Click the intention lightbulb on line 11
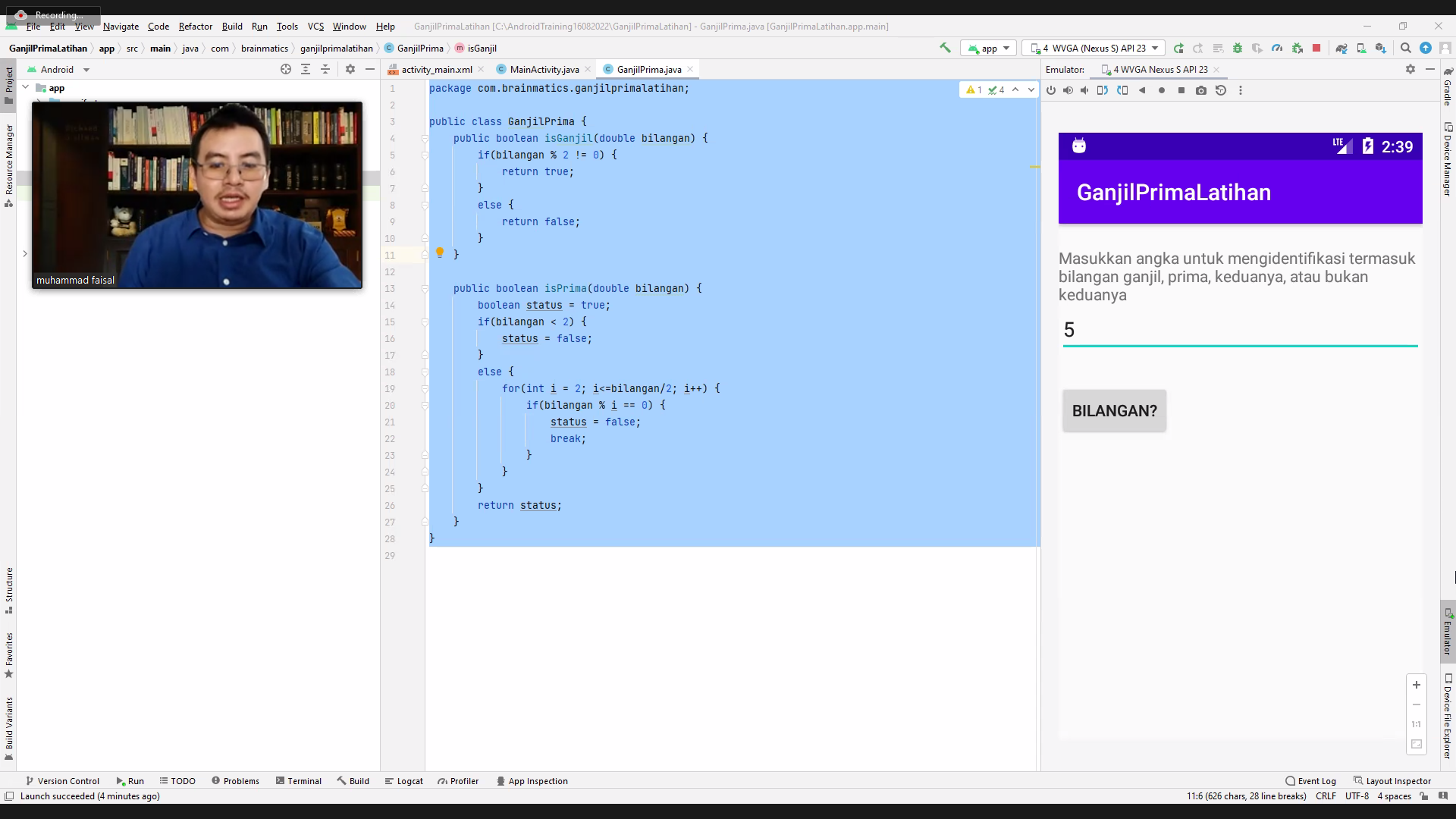The width and height of the screenshot is (1456, 819). pos(439,253)
